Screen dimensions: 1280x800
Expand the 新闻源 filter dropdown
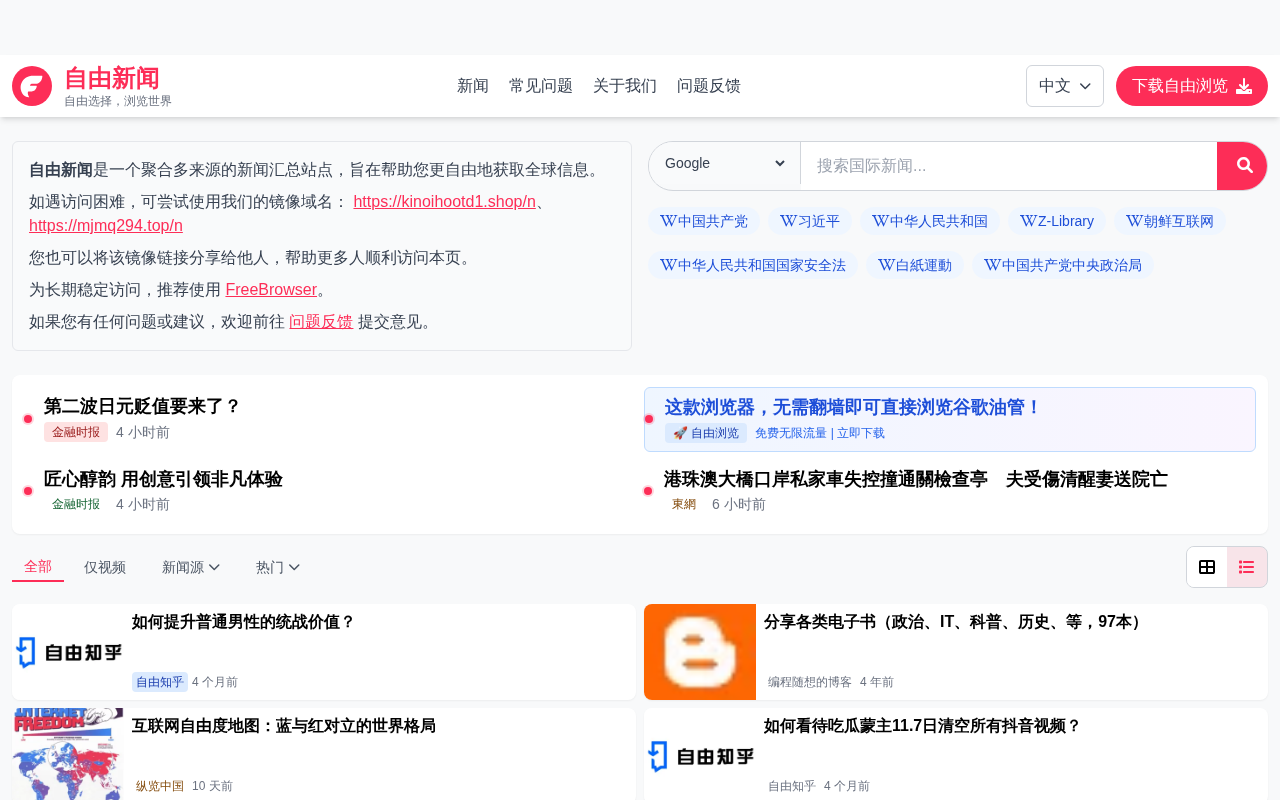point(191,568)
